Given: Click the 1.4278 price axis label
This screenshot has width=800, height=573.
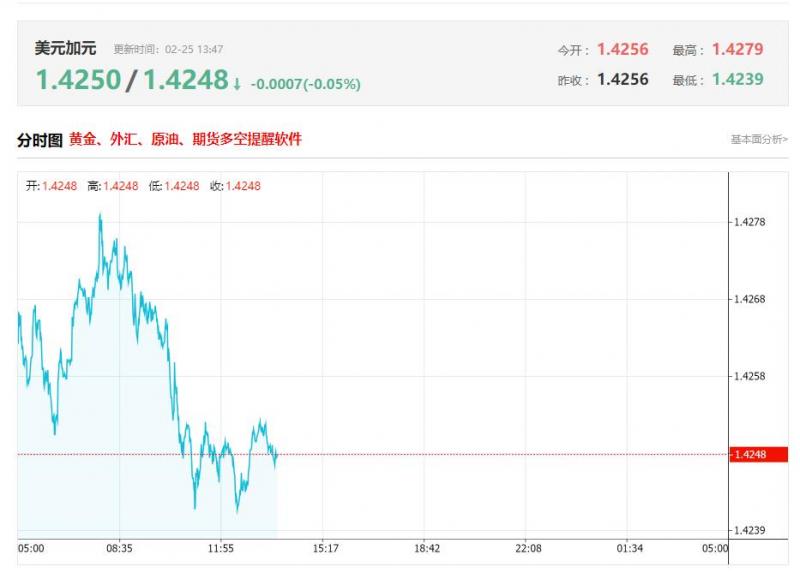Looking at the screenshot, I should [749, 222].
